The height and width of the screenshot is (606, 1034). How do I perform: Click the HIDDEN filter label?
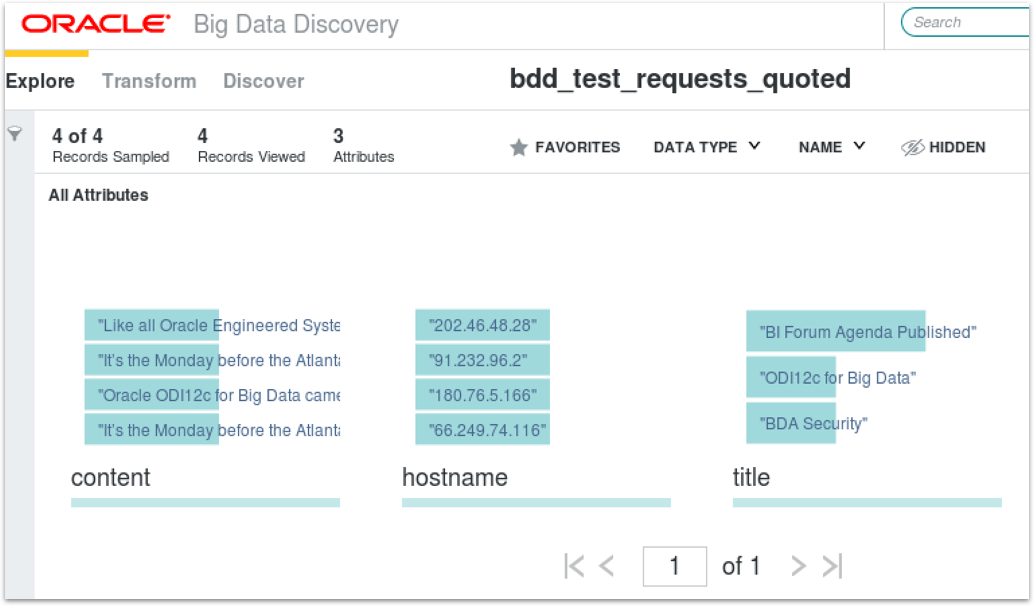pos(957,147)
